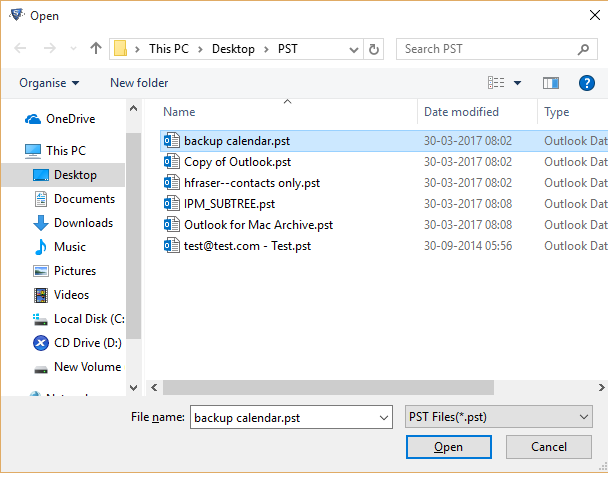Select test@test.com - Test.pst file
Screen dimensions: 608x478
pyautogui.click(x=384, y=245)
